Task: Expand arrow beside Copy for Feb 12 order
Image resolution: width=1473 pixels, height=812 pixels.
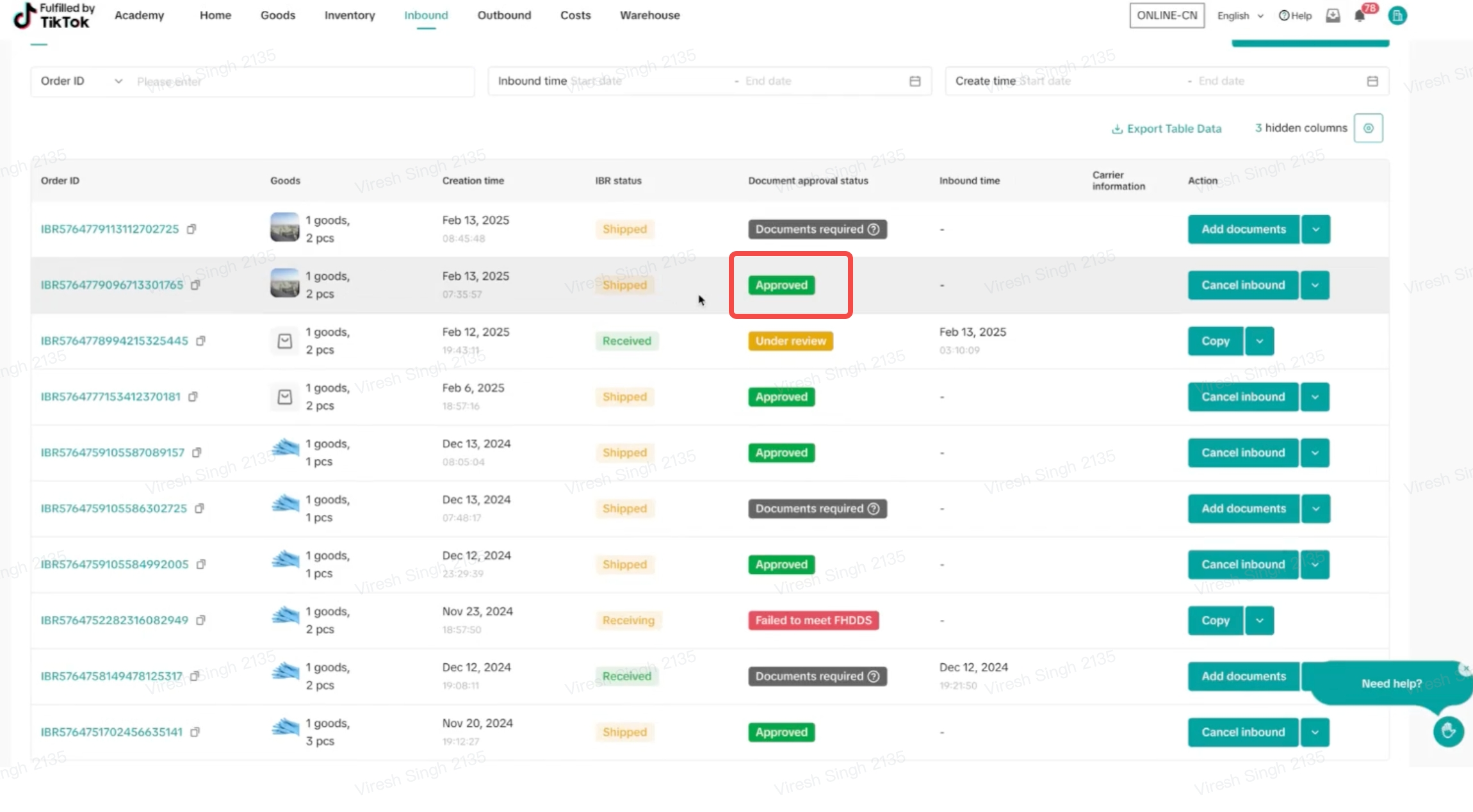Action: (1259, 341)
